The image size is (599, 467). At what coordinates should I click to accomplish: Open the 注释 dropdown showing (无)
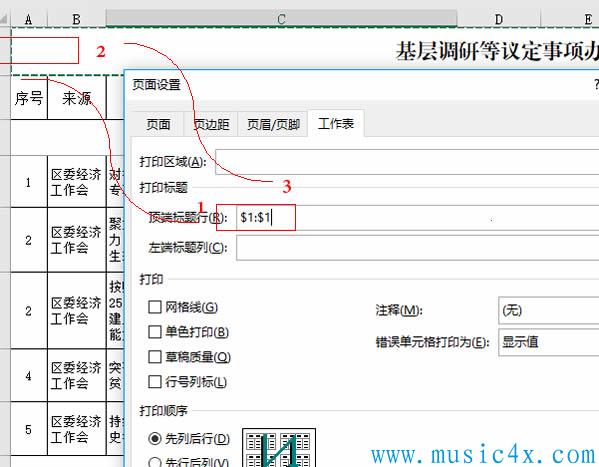pos(549,310)
